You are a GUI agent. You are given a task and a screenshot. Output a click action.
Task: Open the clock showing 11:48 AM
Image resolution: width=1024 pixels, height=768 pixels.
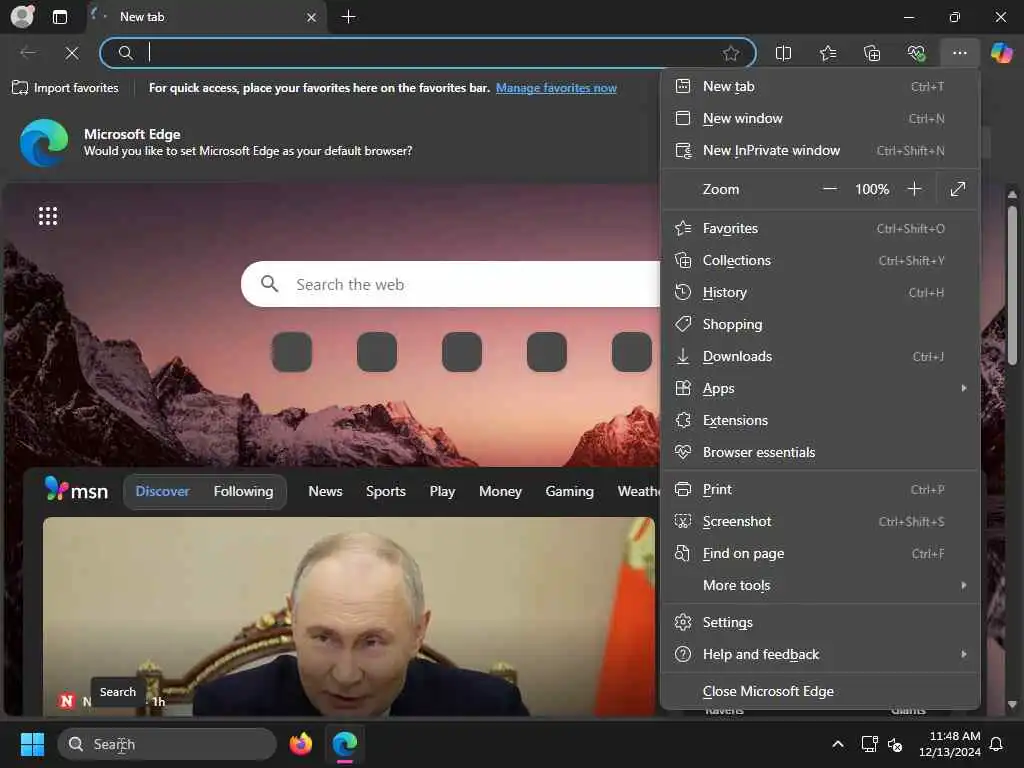(x=949, y=744)
